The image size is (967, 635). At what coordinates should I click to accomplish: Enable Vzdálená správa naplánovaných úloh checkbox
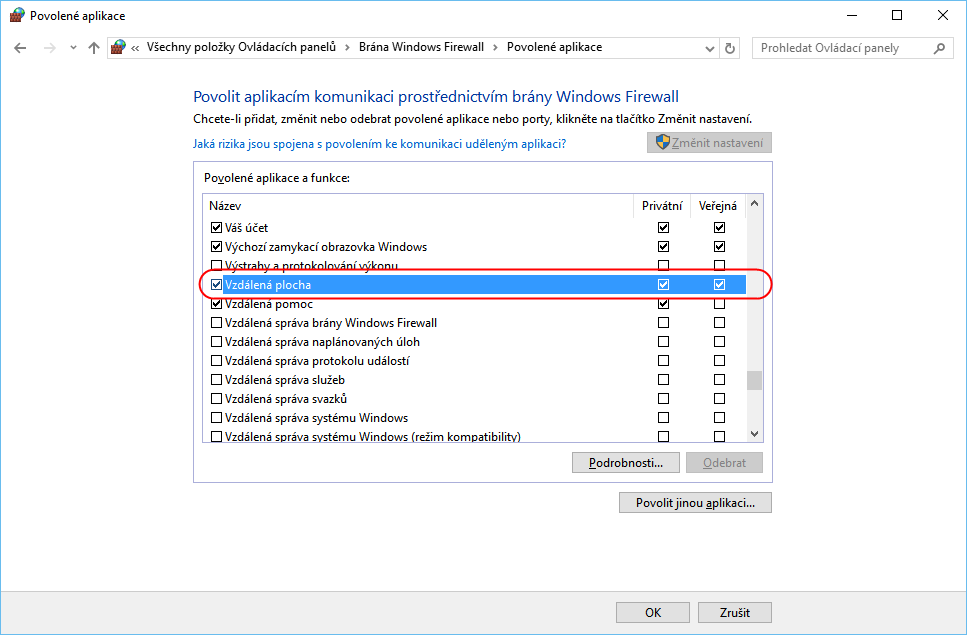coord(216,342)
